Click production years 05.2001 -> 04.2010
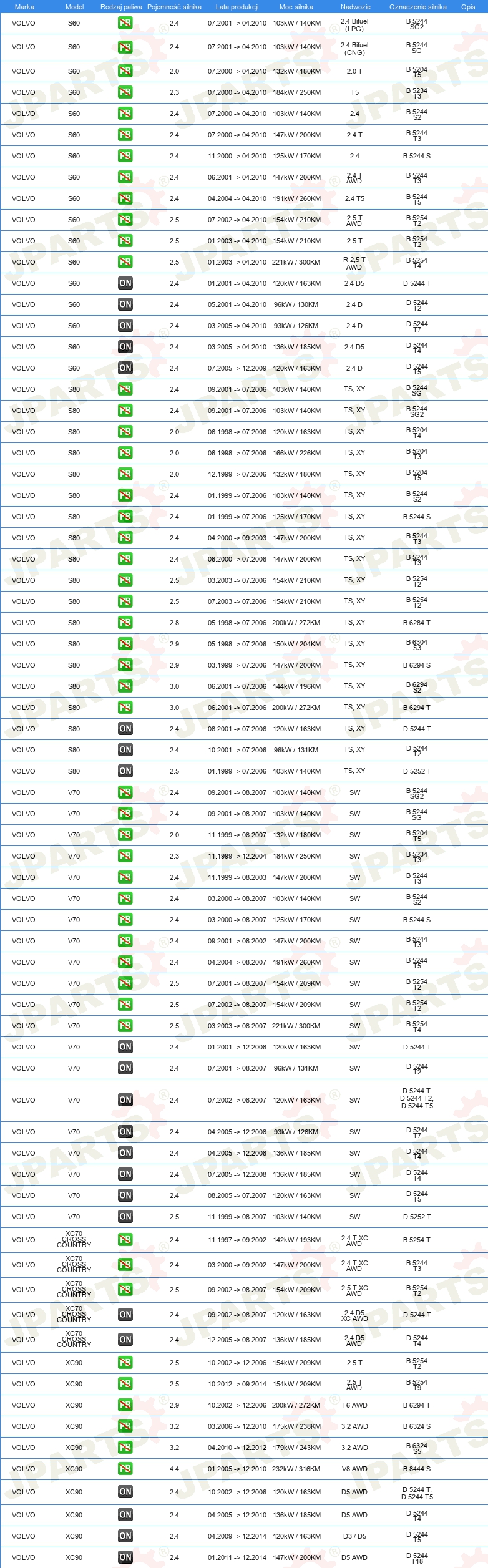488x1568 pixels. 237,304
